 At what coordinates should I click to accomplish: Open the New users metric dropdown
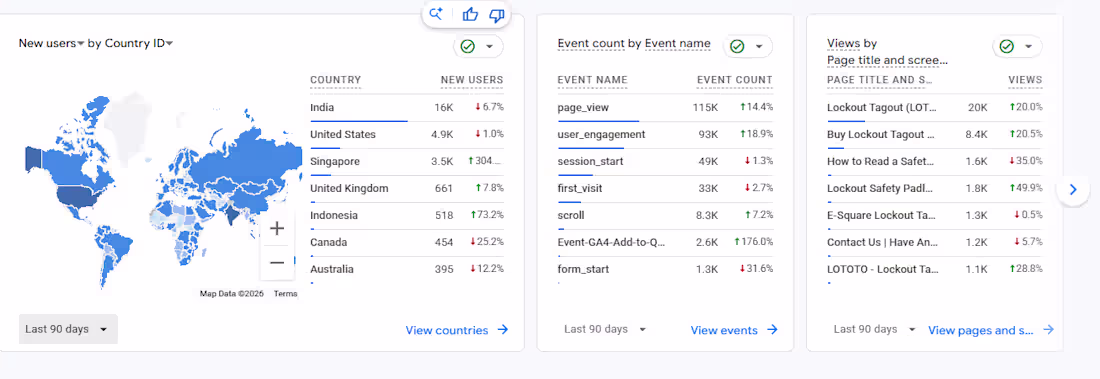pyautogui.click(x=52, y=44)
